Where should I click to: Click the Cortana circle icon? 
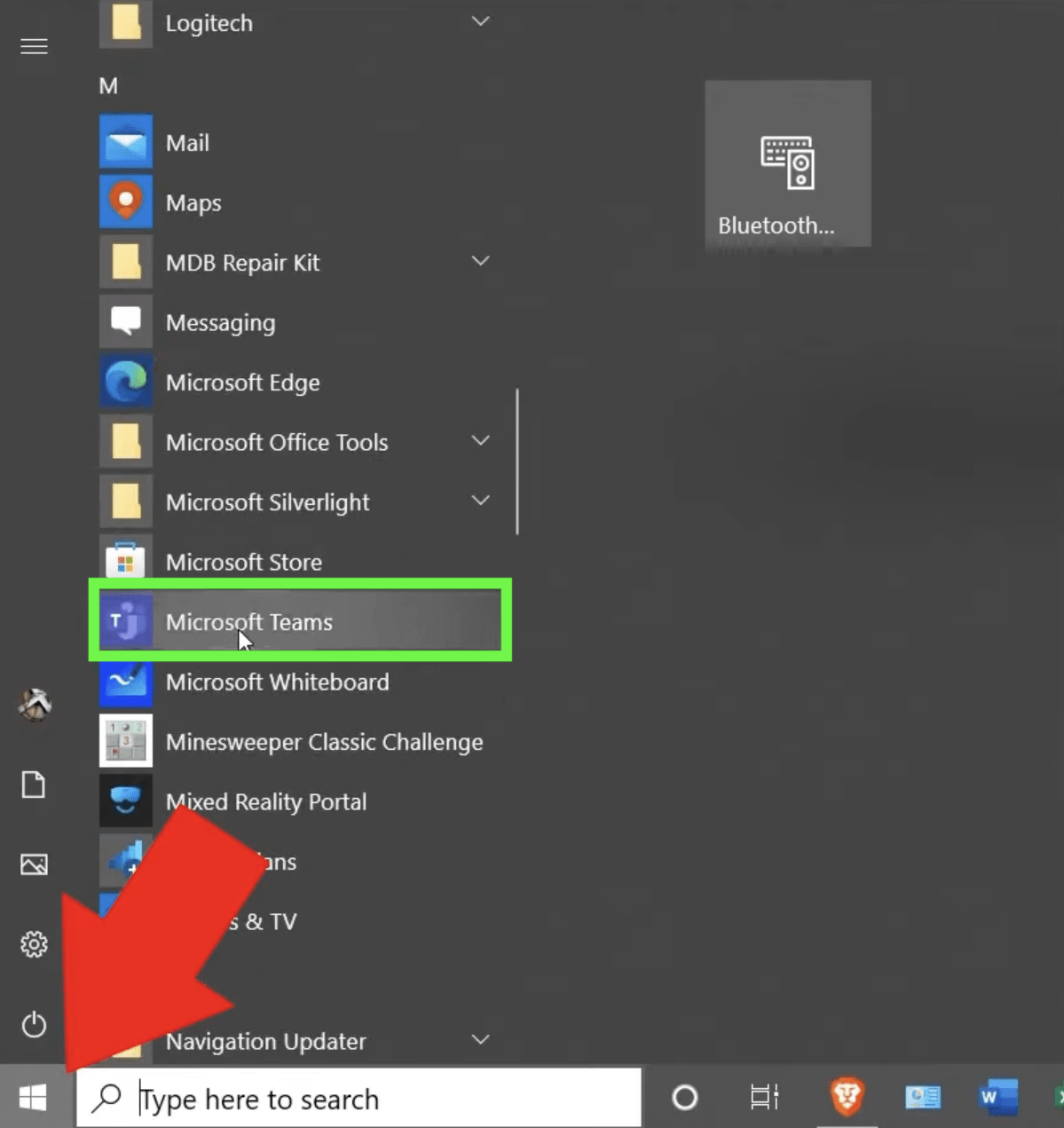point(684,1098)
